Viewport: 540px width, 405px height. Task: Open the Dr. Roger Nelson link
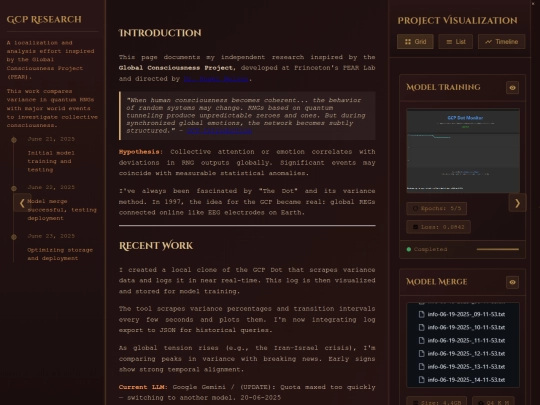point(216,79)
